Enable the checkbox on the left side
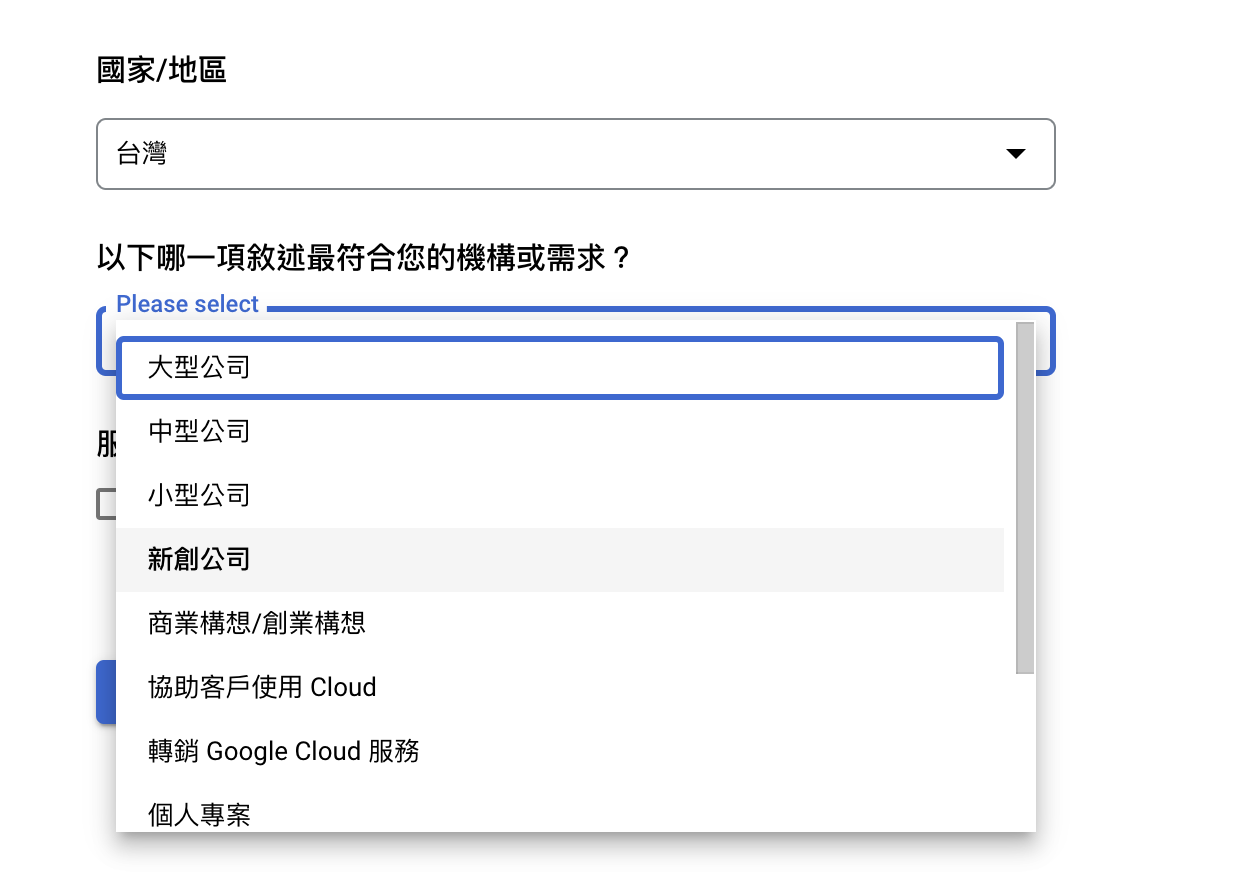 coord(106,504)
